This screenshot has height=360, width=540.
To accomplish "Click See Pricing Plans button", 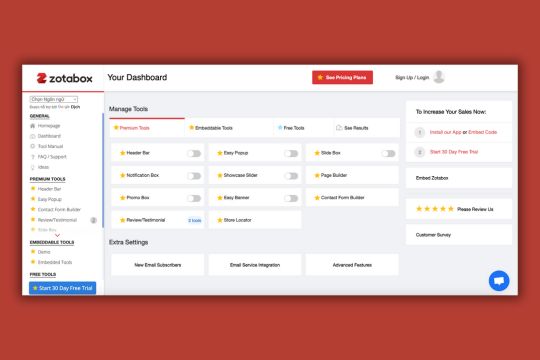I will (342, 78).
